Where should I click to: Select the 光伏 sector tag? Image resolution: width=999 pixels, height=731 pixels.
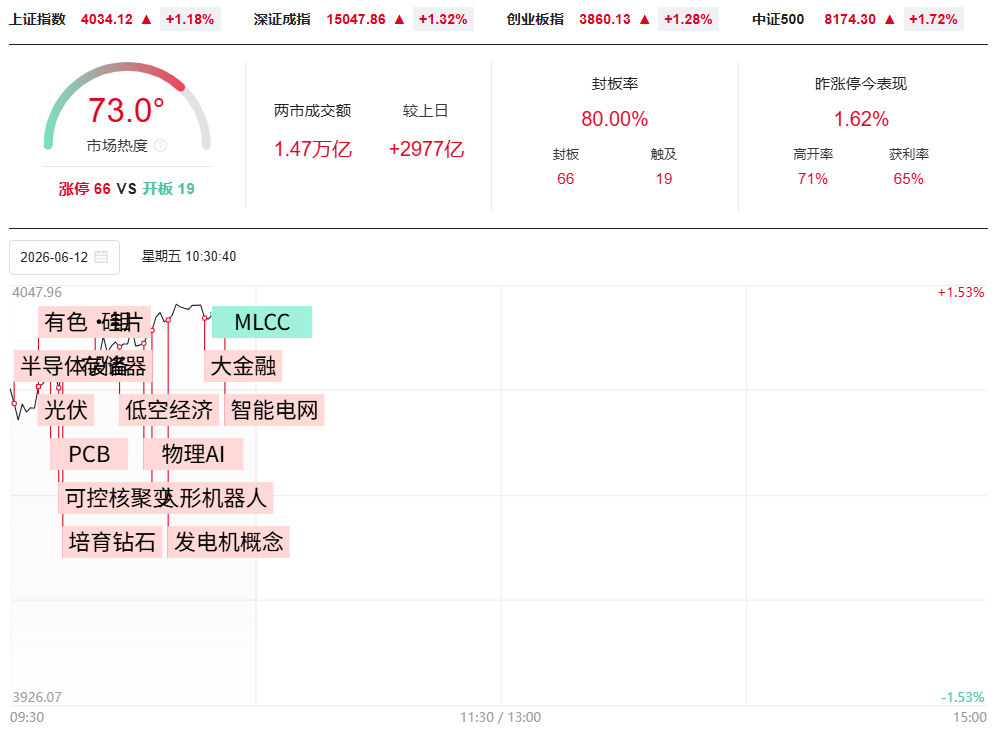(66, 410)
